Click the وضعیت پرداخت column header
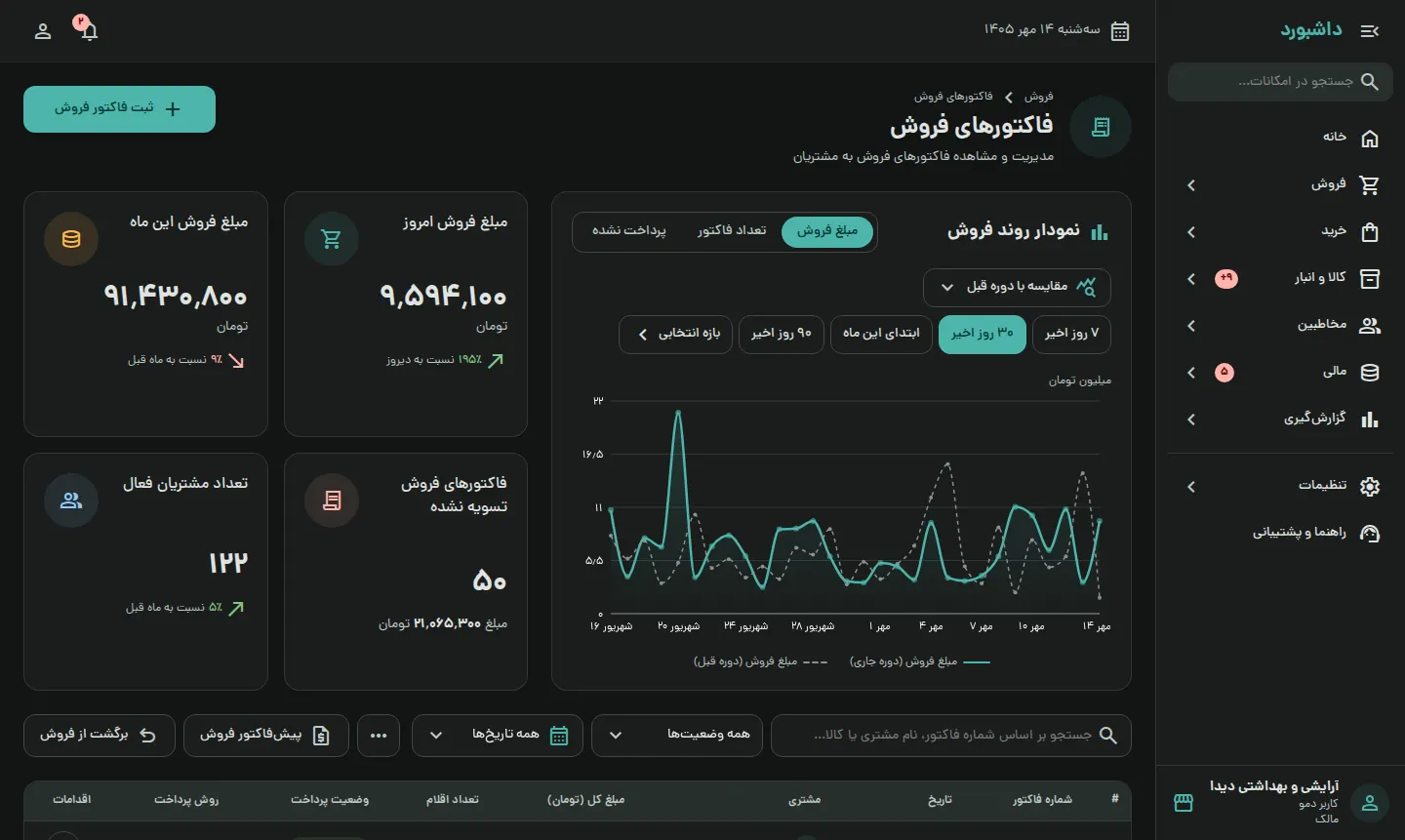1405x840 pixels. [330, 800]
